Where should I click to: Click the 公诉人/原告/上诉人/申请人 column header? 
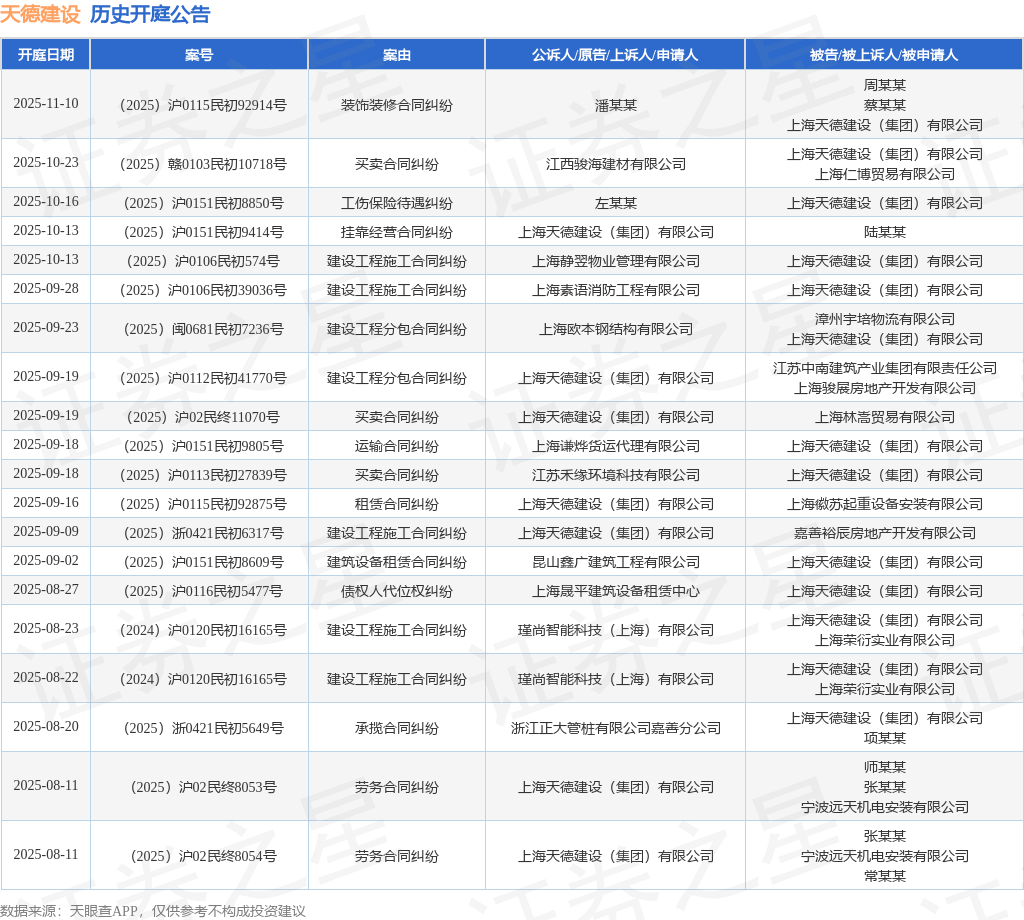pos(615,55)
